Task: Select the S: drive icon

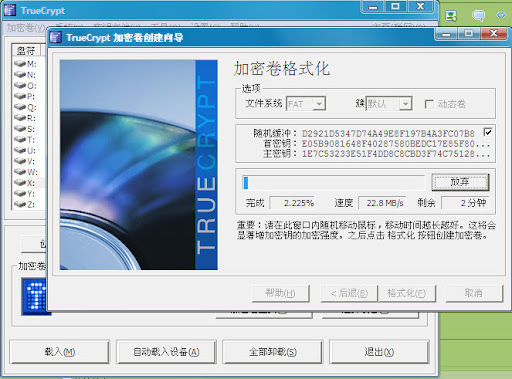Action: click(20, 129)
